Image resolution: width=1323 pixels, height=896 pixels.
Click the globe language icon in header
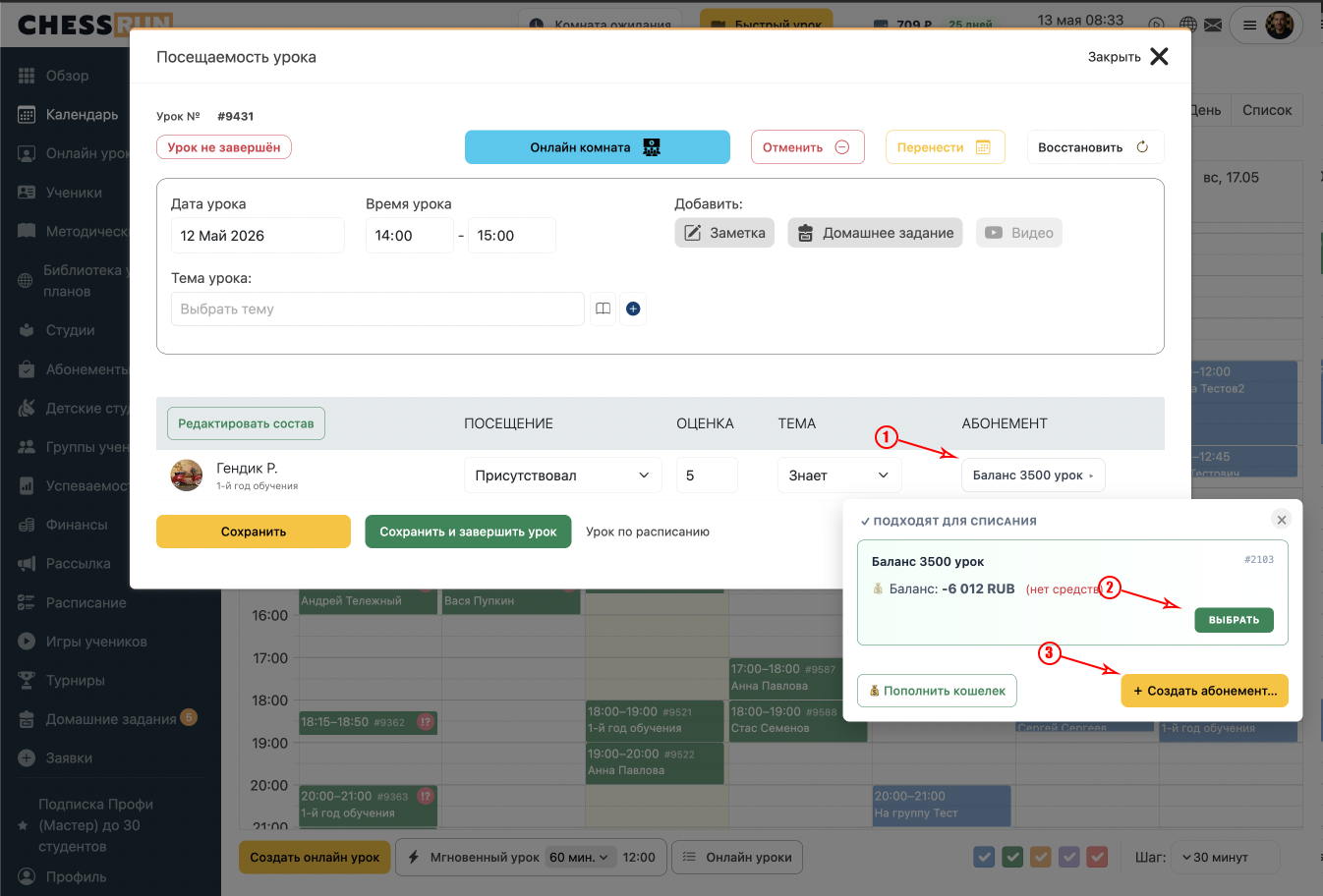(x=1188, y=25)
